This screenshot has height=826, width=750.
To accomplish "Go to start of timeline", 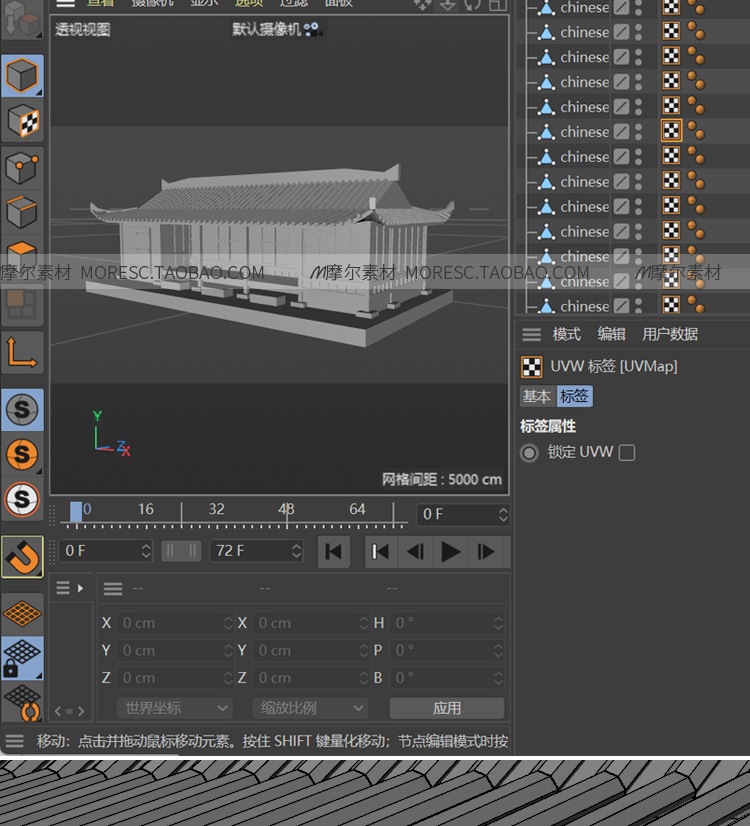I will click(333, 552).
